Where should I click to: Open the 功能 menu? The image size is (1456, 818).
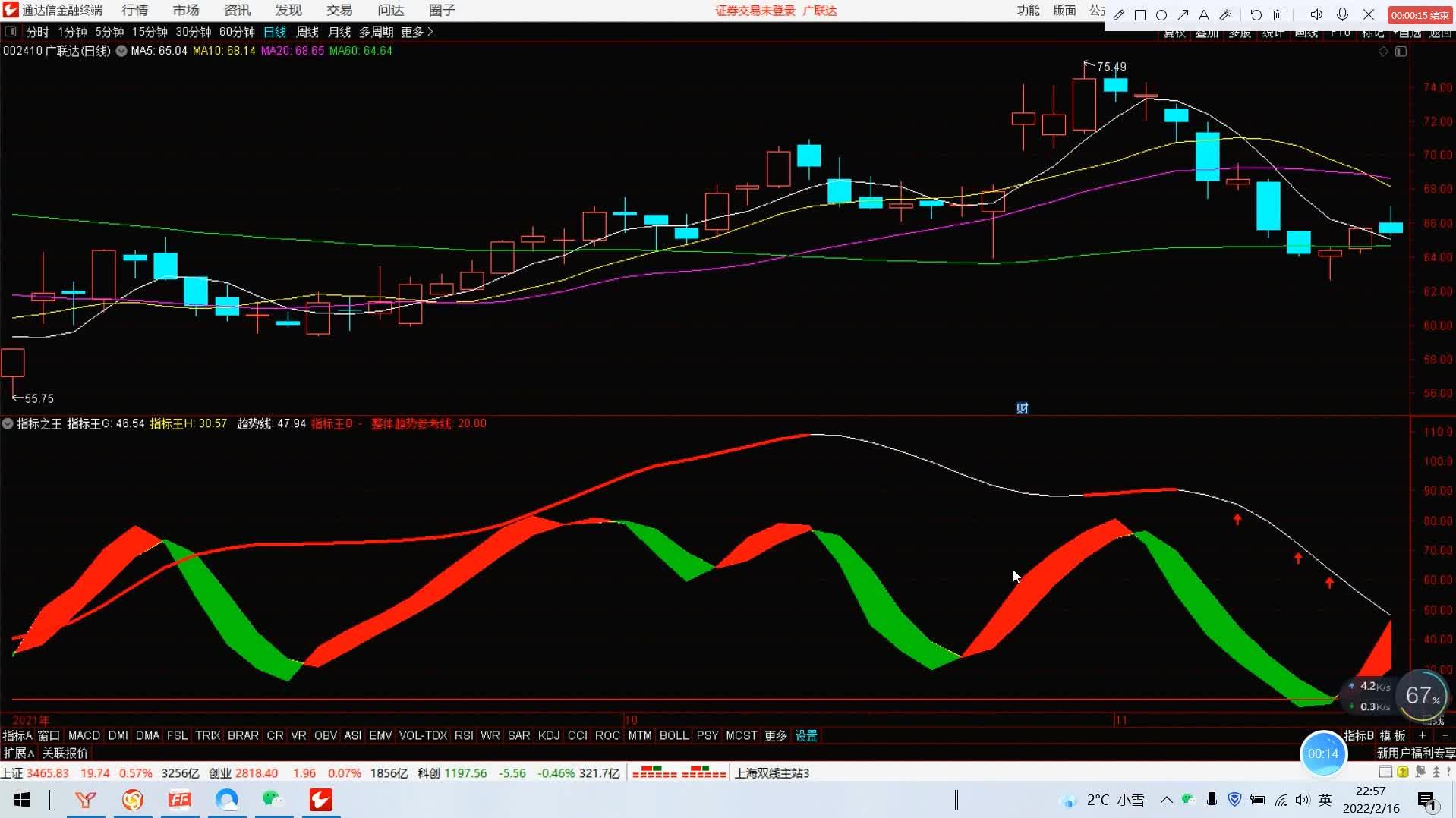point(1029,10)
